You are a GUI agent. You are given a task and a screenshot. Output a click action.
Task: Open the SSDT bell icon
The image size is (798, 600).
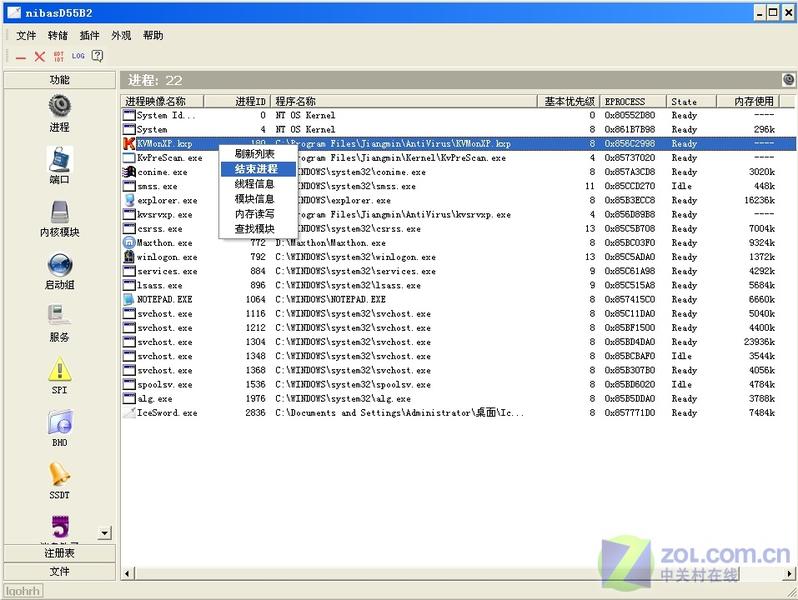pos(60,474)
